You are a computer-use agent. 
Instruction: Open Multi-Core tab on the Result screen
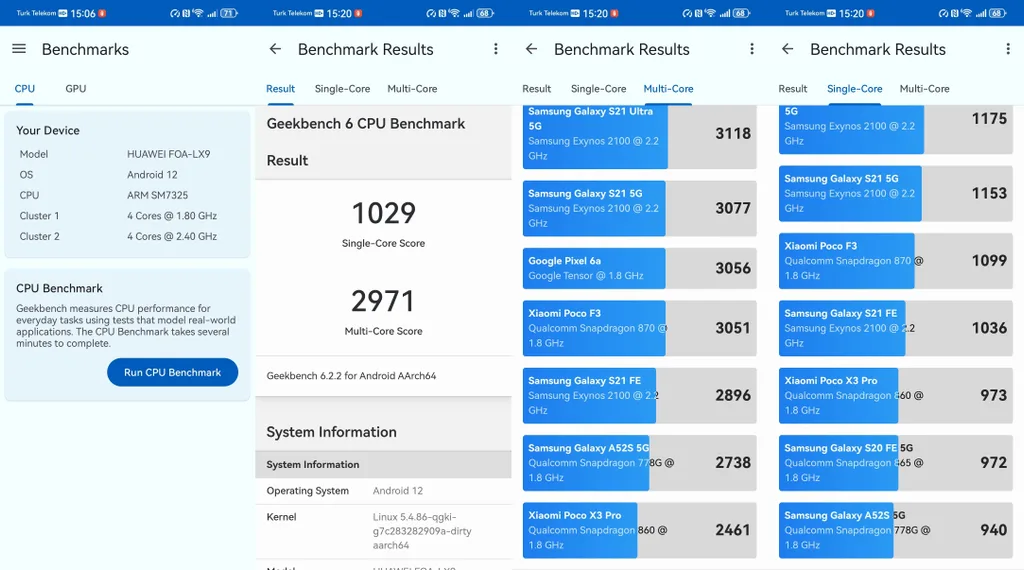(x=412, y=89)
